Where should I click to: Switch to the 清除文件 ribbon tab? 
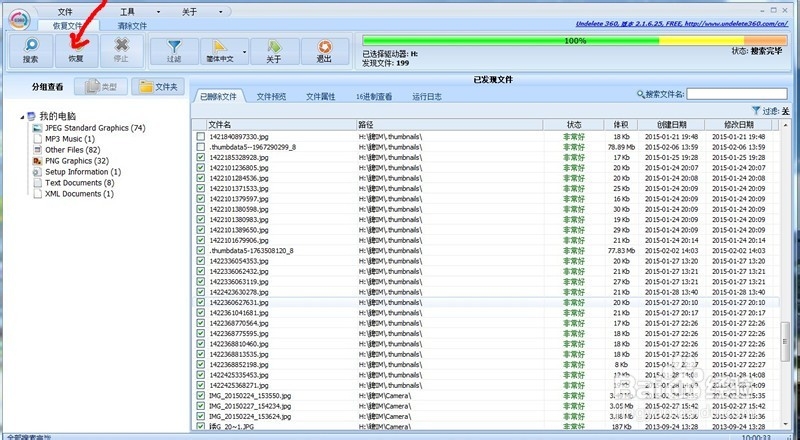pos(132,26)
